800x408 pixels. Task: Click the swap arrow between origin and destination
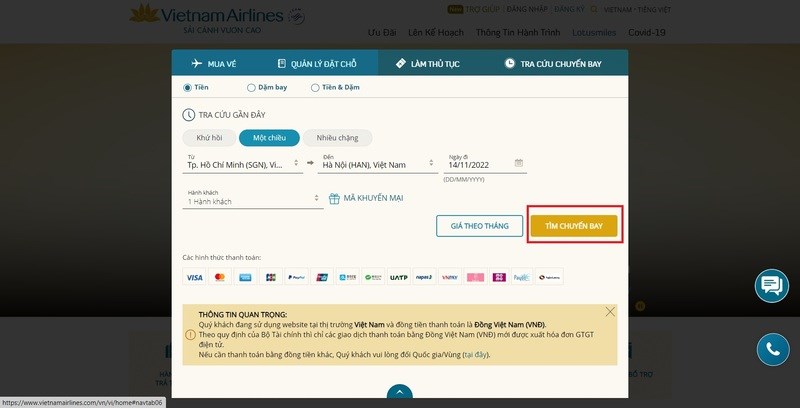coord(310,163)
